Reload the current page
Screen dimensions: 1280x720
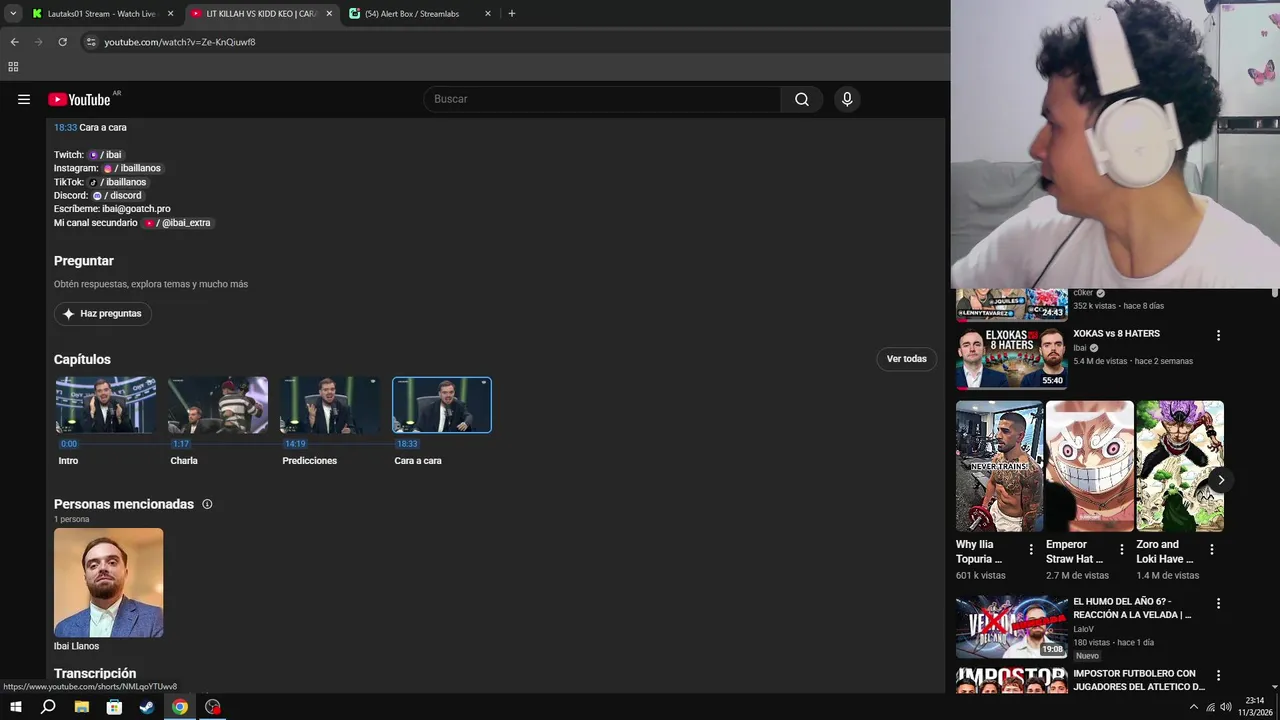tap(62, 42)
